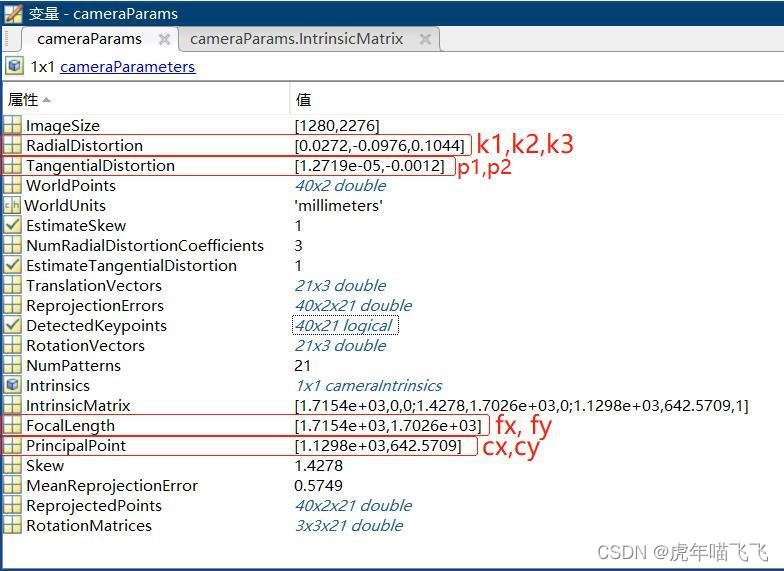Open ReprojectionErrors 40x2x21 double value

coord(354,306)
